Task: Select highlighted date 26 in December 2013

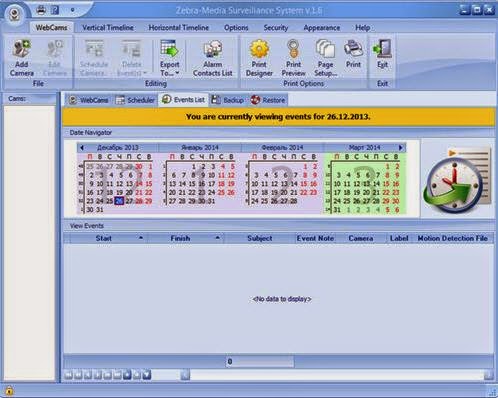Action: tap(119, 201)
